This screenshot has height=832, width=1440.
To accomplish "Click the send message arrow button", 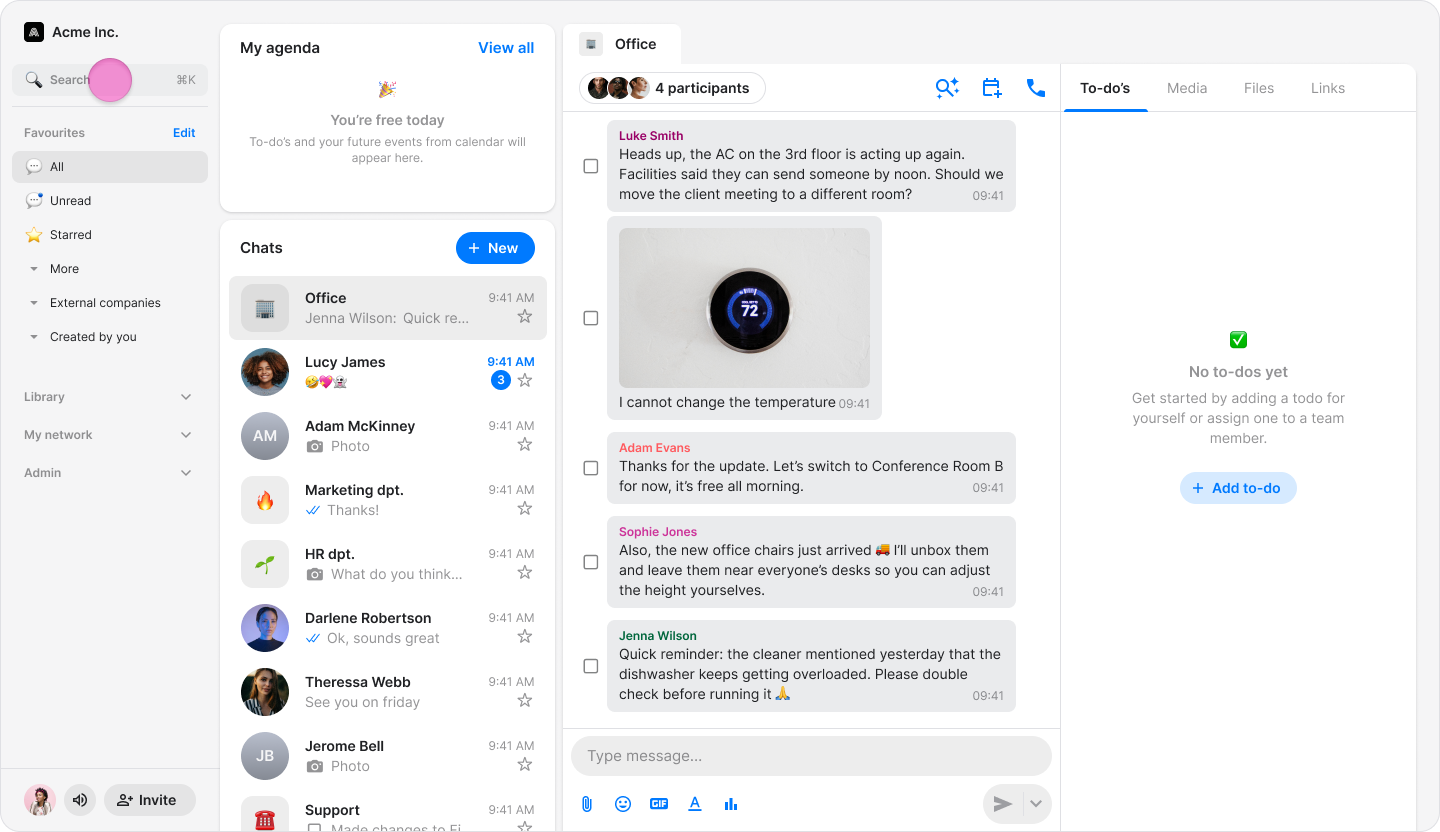I will [1003, 804].
